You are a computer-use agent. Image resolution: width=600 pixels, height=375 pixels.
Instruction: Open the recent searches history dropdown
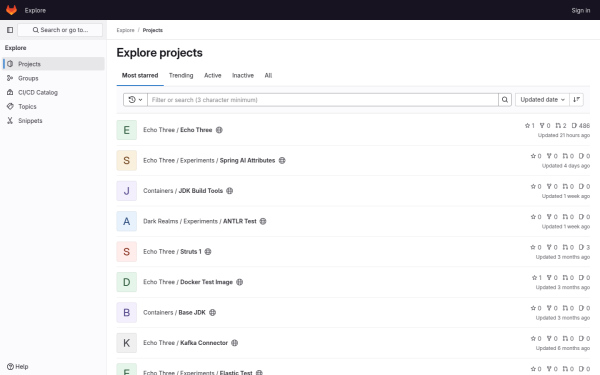click(x=135, y=100)
